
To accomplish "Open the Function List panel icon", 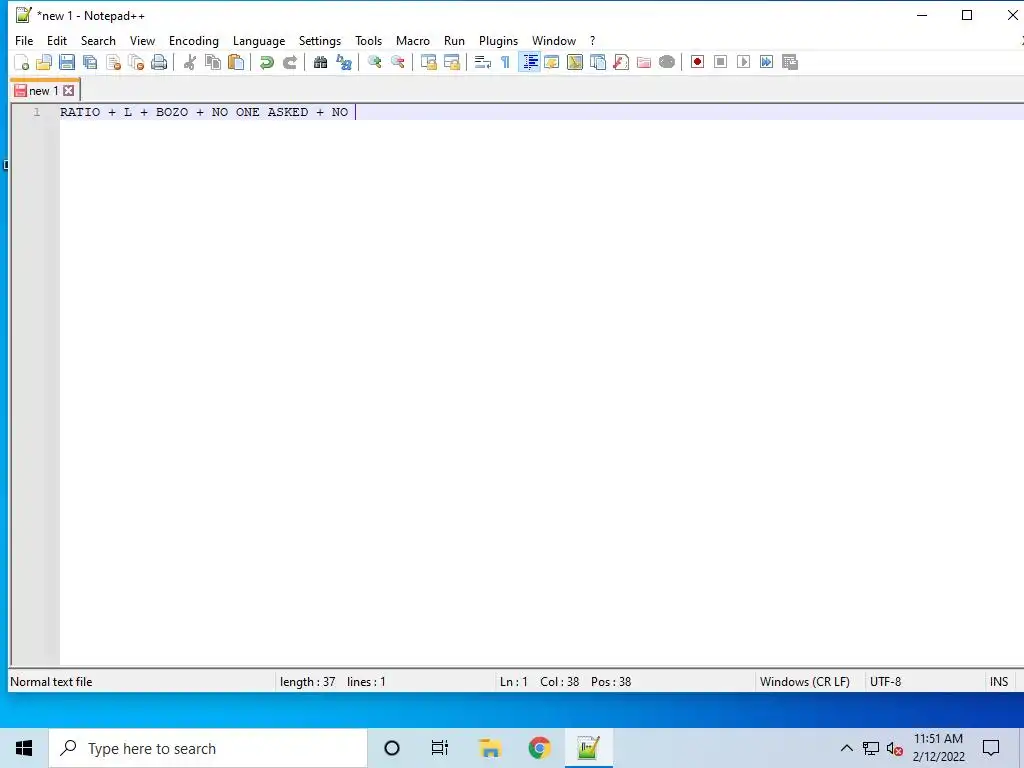I will (620, 62).
